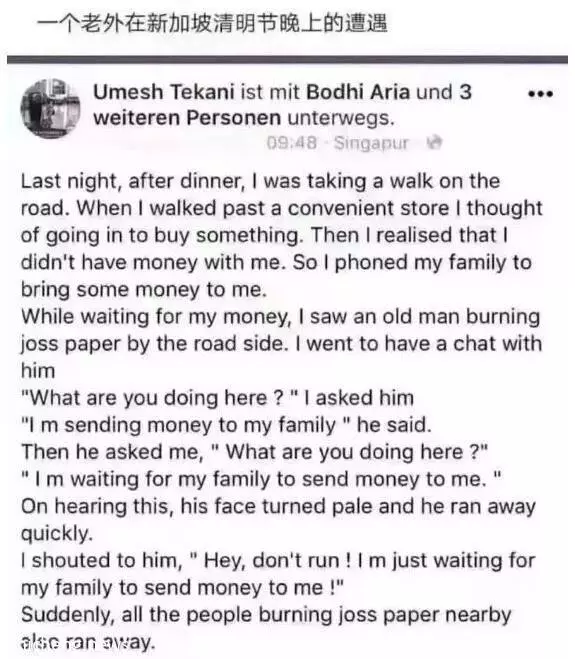This screenshot has height=659, width=575.
Task: Open the 09:48 post timestamp
Action: coord(291,143)
